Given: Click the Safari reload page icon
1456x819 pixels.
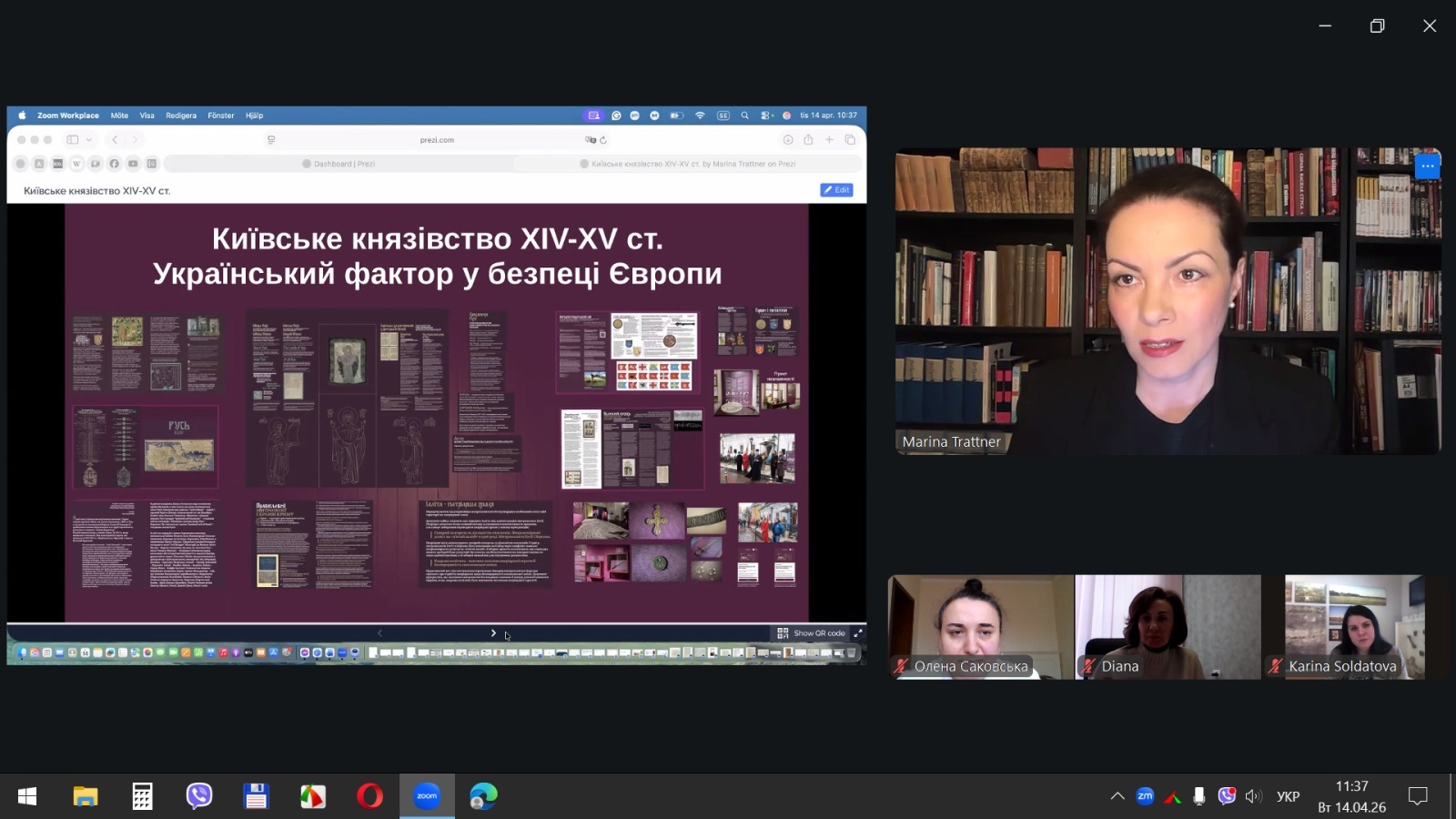Looking at the screenshot, I should point(603,140).
